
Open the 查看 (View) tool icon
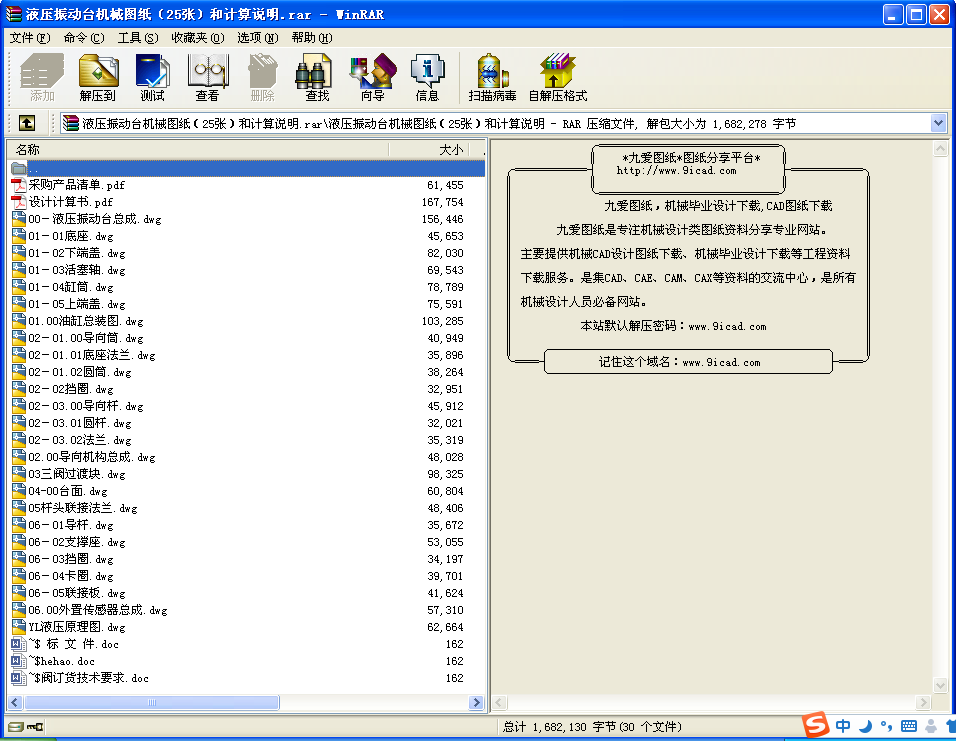[206, 75]
